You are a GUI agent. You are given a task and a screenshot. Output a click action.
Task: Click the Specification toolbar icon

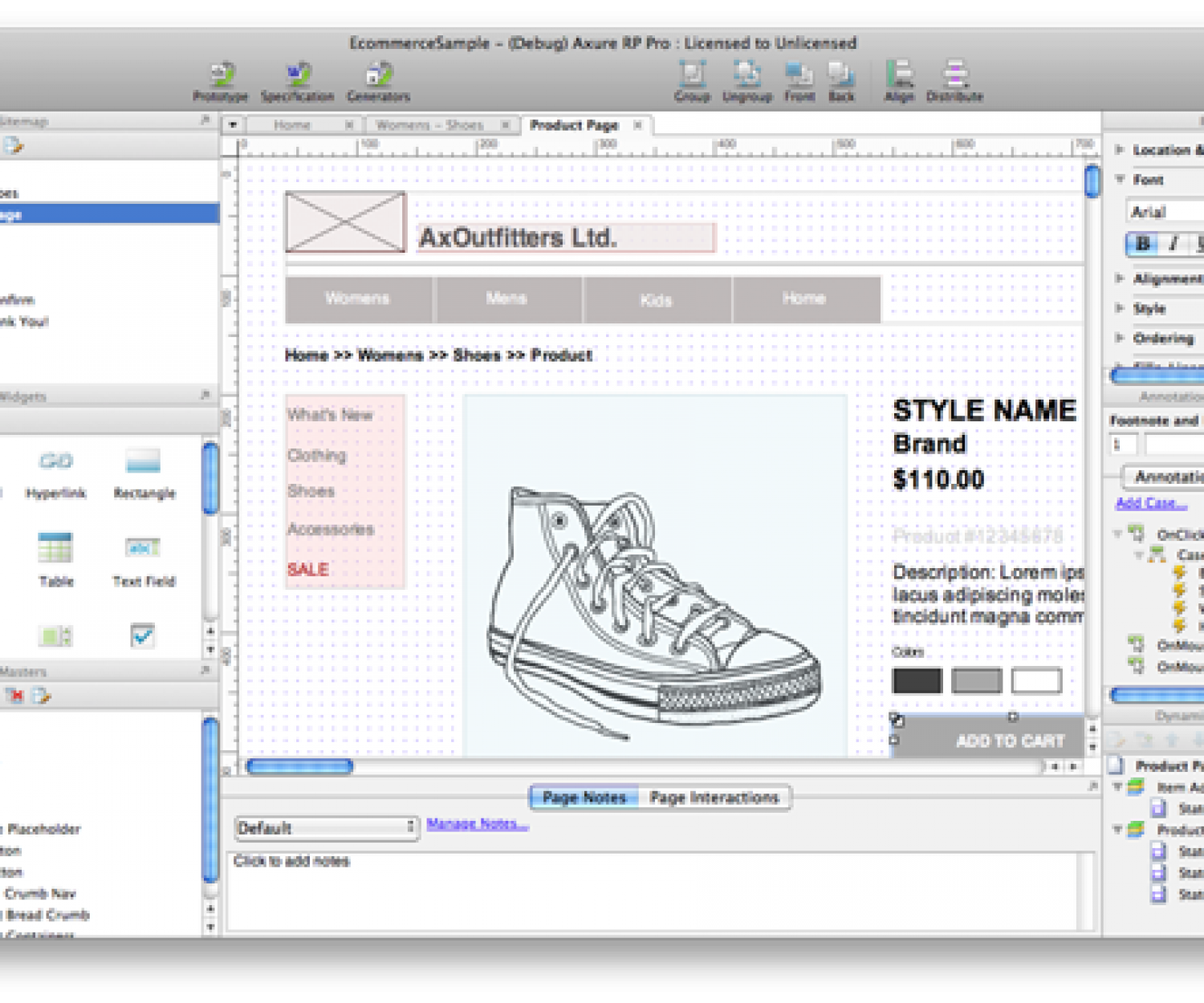(x=297, y=75)
